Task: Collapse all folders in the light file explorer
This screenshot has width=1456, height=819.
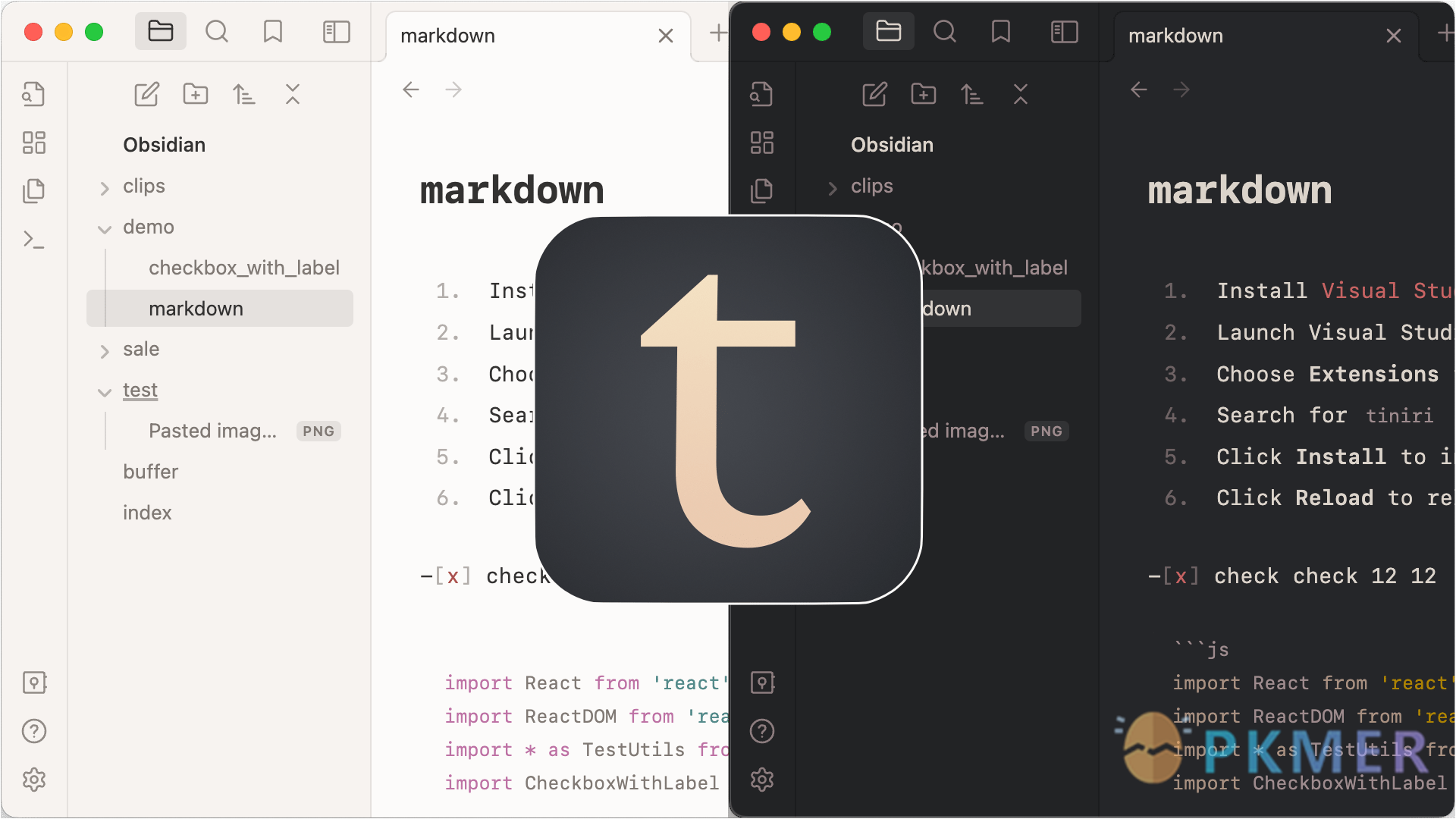Action: pos(293,94)
